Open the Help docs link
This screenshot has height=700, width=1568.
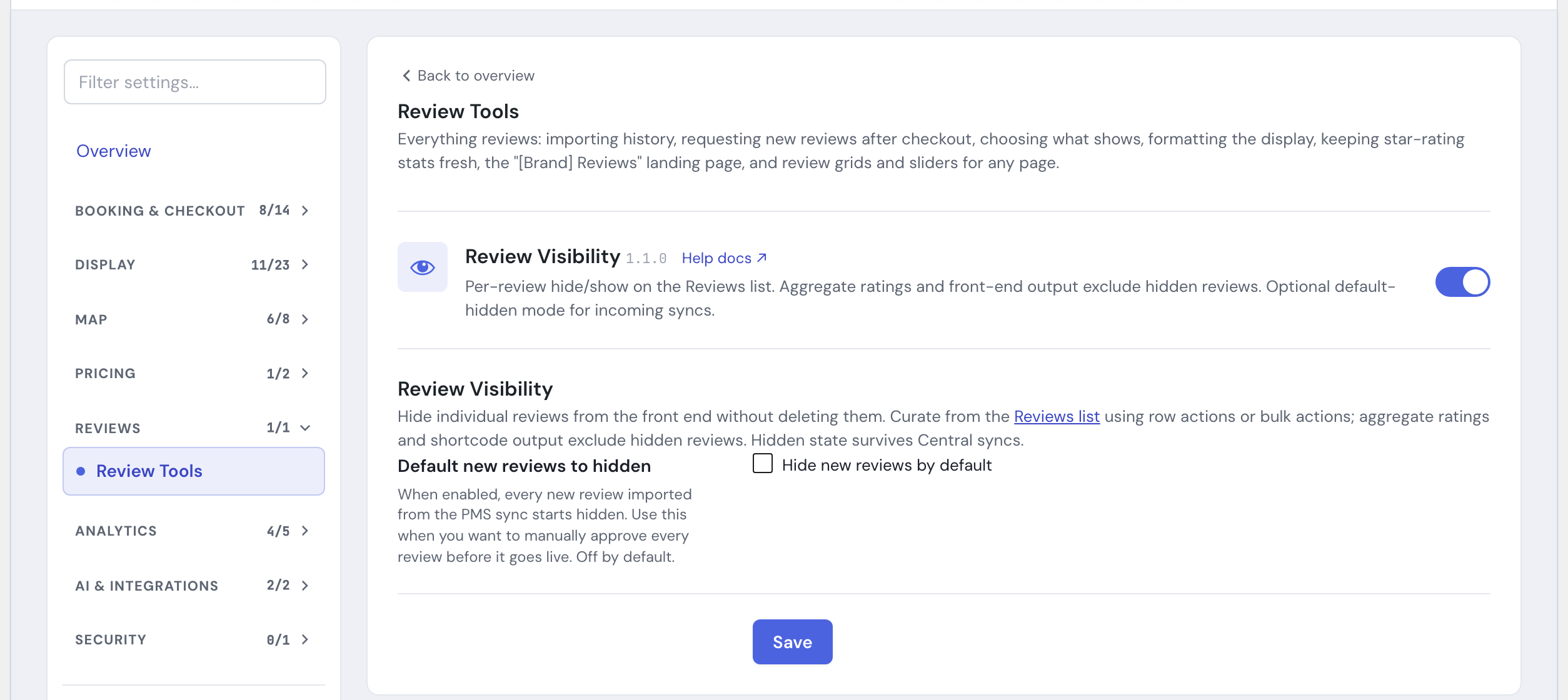point(724,258)
